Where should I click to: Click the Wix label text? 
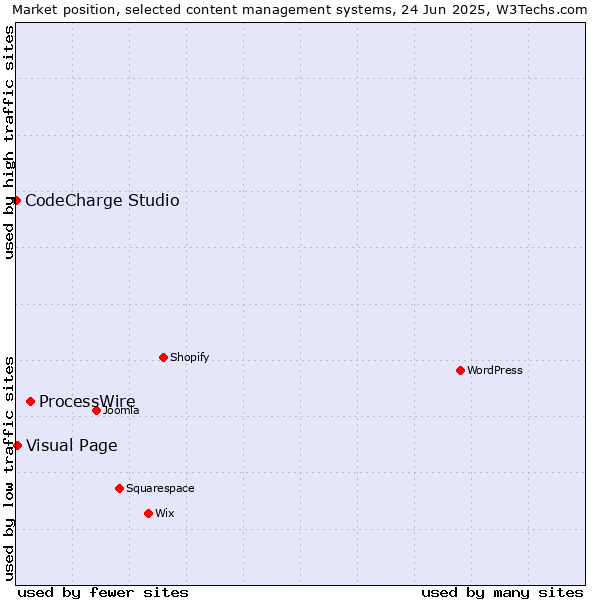click(x=165, y=513)
